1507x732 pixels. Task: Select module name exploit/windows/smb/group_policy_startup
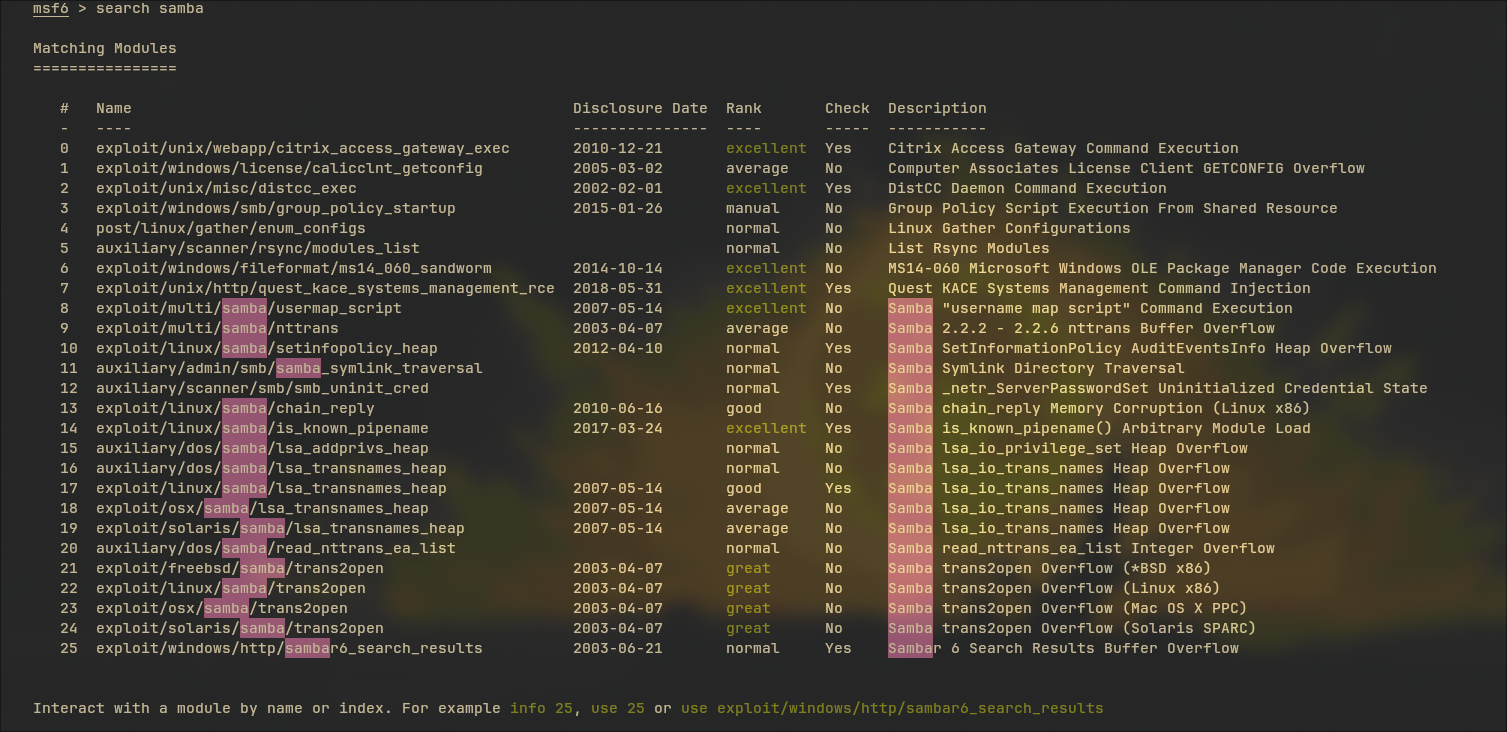276,208
